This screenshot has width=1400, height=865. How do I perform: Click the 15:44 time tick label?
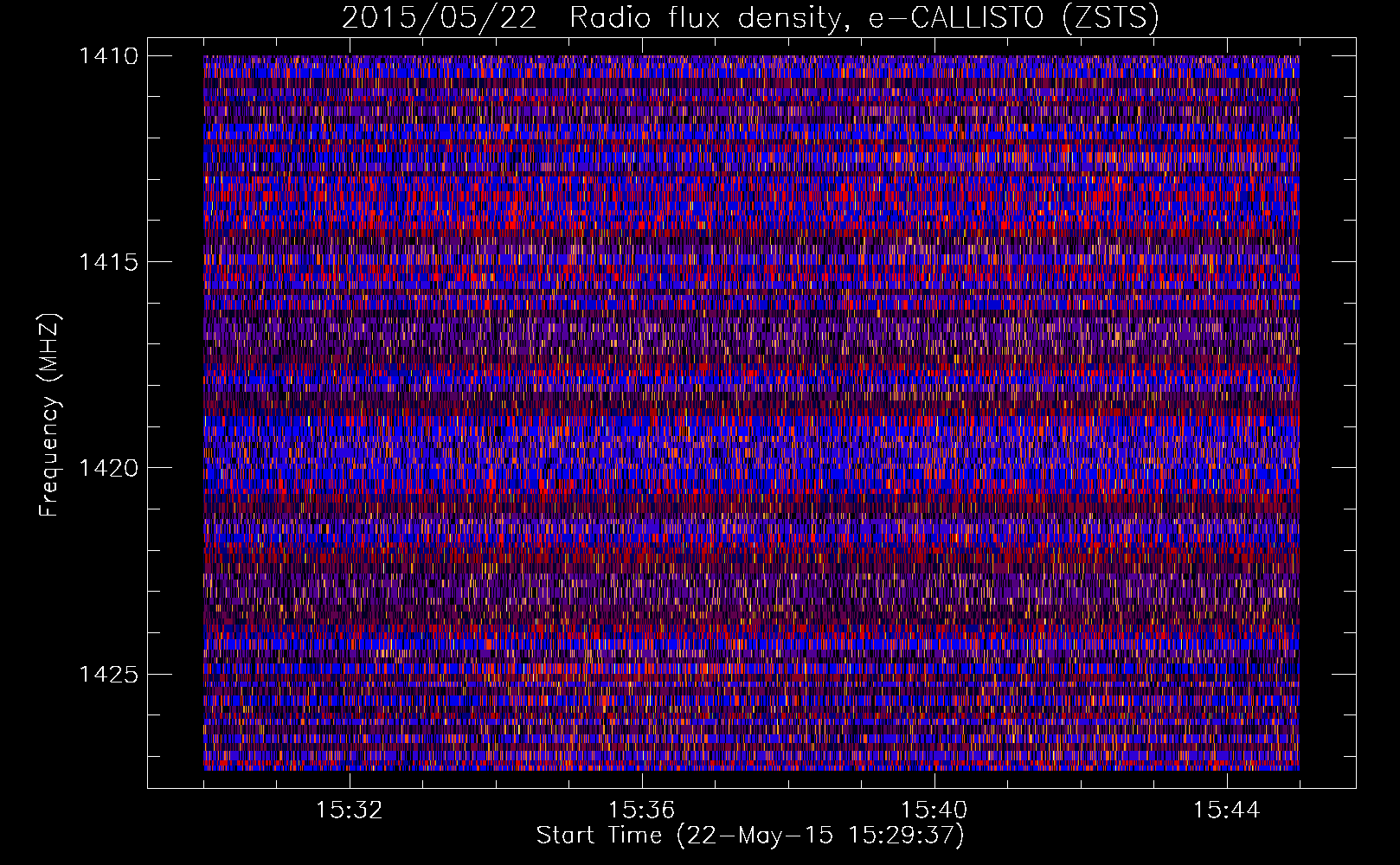1226,810
